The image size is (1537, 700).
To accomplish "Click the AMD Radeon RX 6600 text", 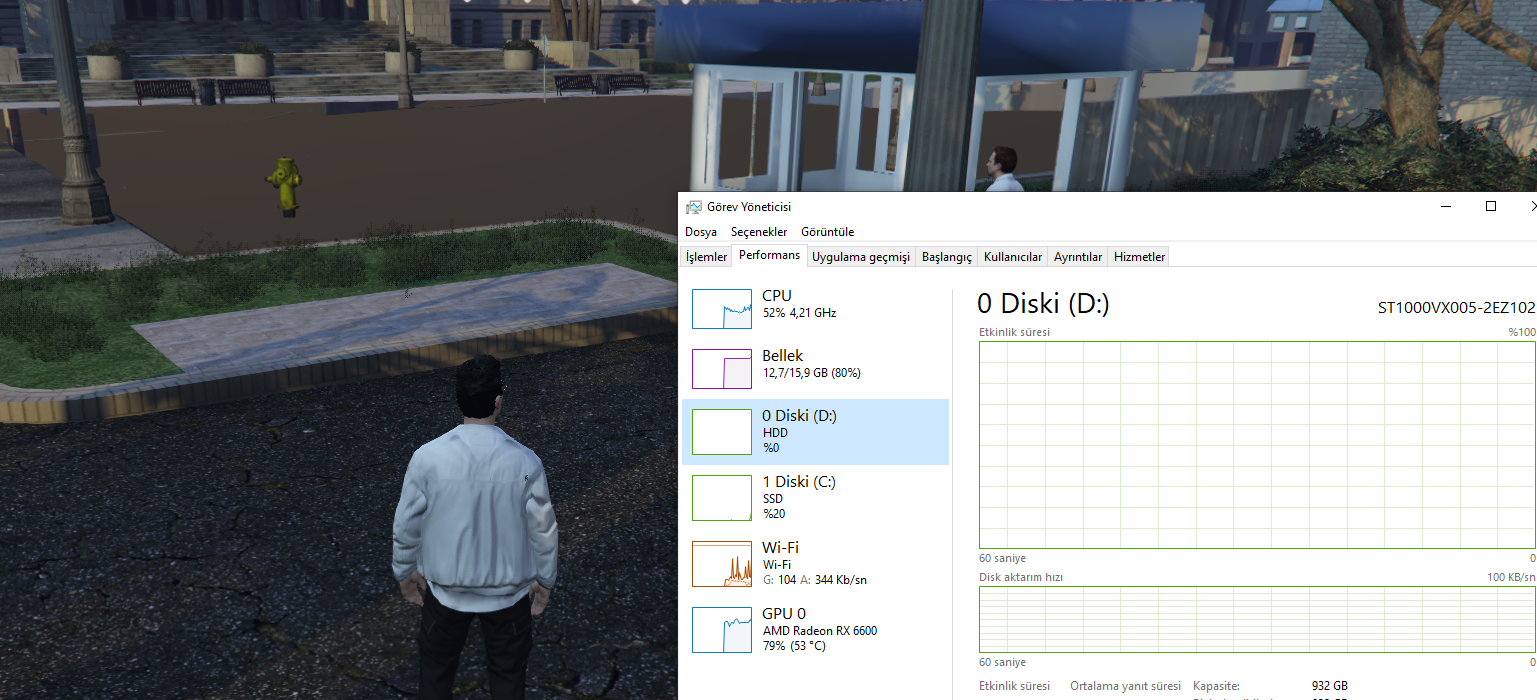I will [x=820, y=631].
